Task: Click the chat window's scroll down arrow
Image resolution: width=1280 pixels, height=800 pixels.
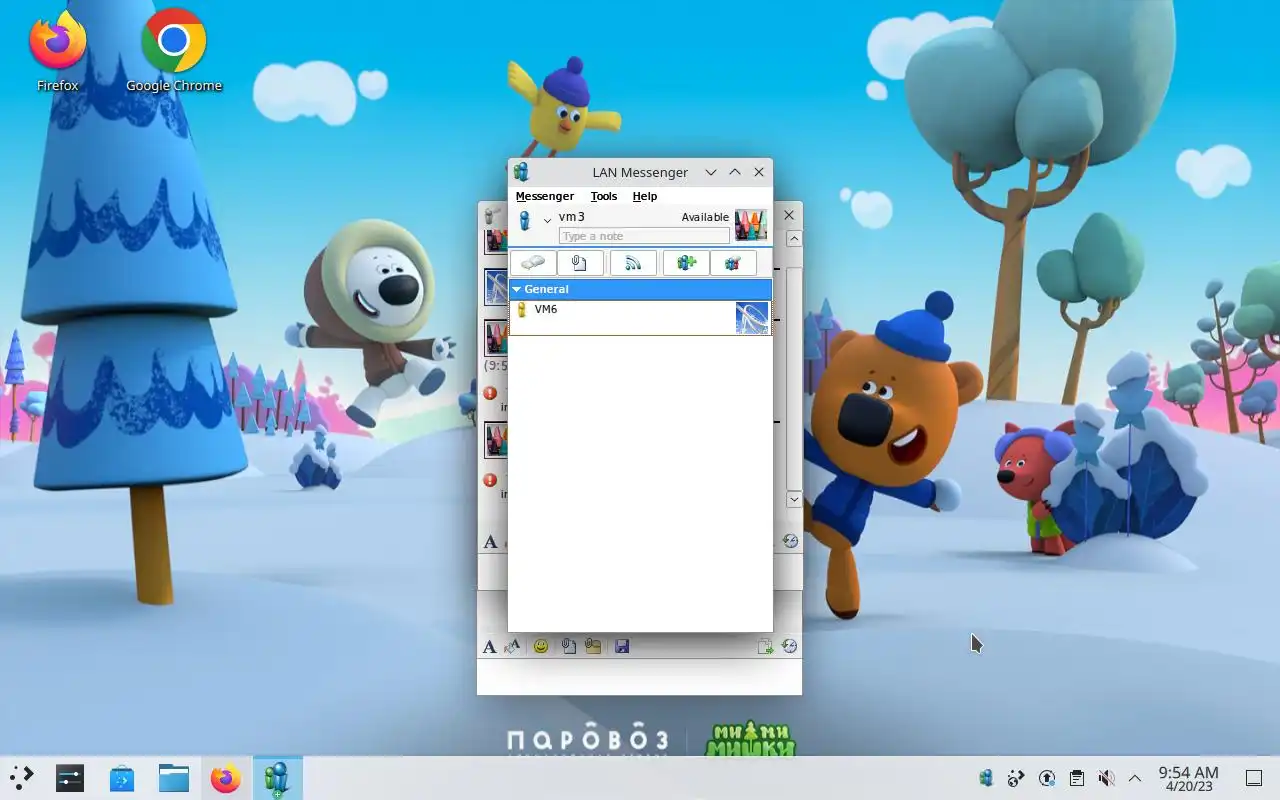Action: (794, 499)
